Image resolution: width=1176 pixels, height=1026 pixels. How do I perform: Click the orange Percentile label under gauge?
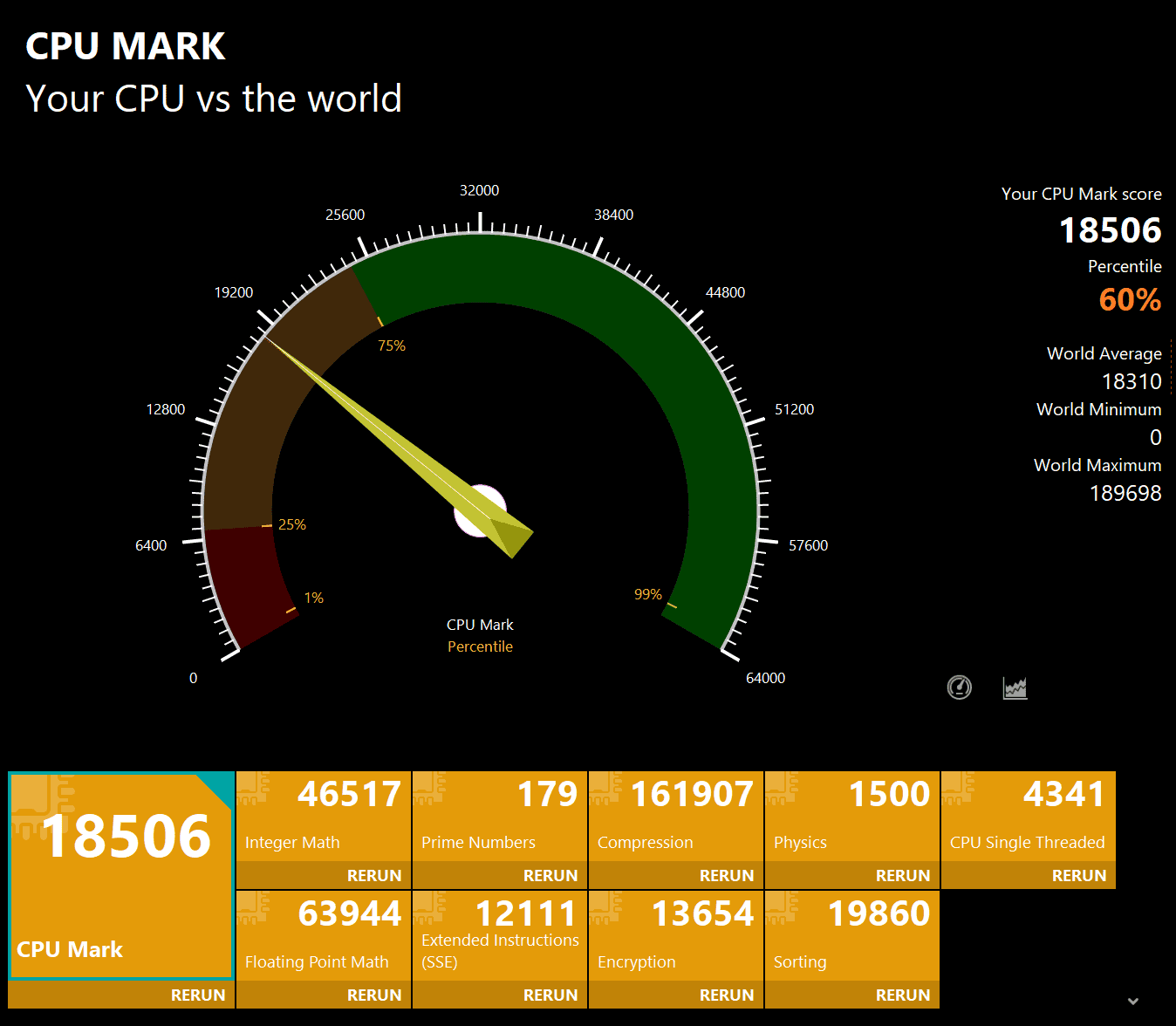(x=480, y=646)
